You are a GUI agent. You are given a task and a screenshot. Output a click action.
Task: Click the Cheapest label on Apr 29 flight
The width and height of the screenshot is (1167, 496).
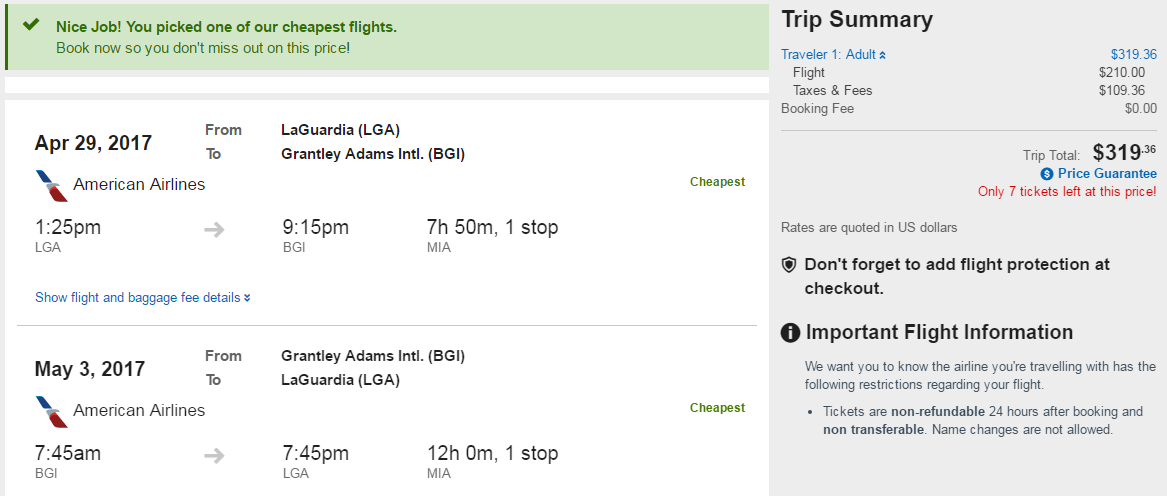(717, 182)
